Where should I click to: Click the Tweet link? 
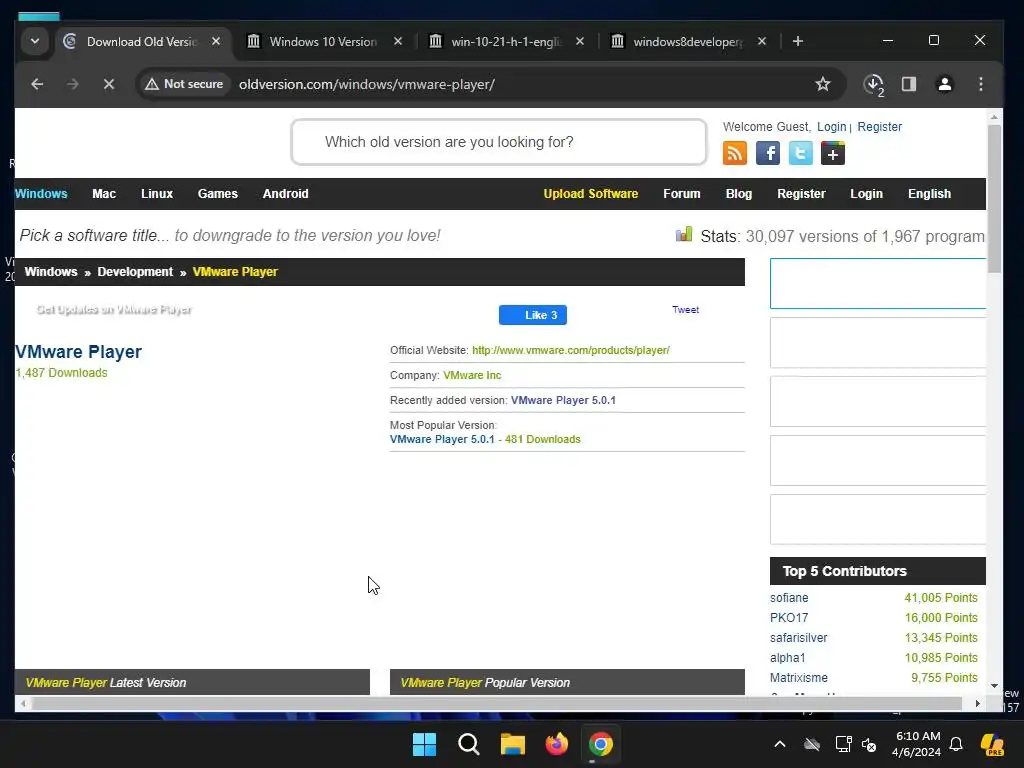click(685, 310)
